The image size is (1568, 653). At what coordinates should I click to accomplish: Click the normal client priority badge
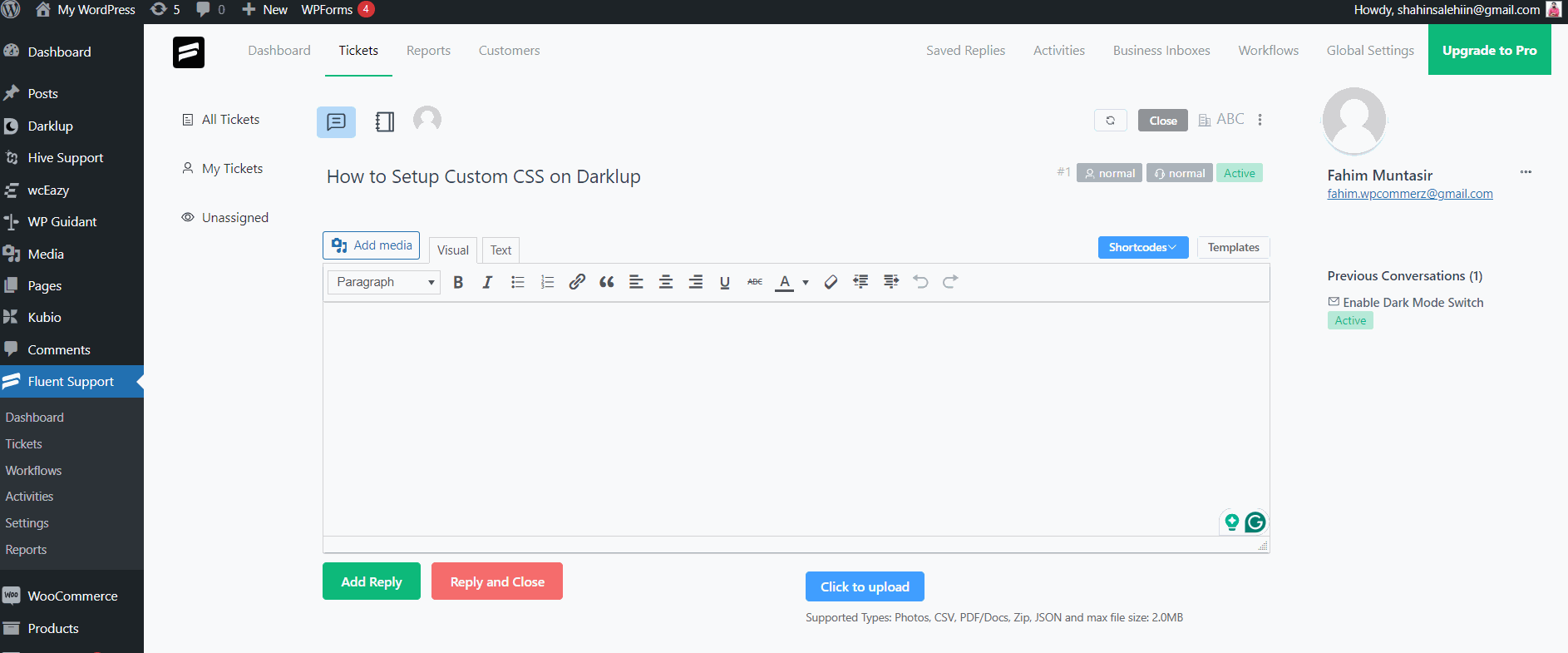[1109, 173]
